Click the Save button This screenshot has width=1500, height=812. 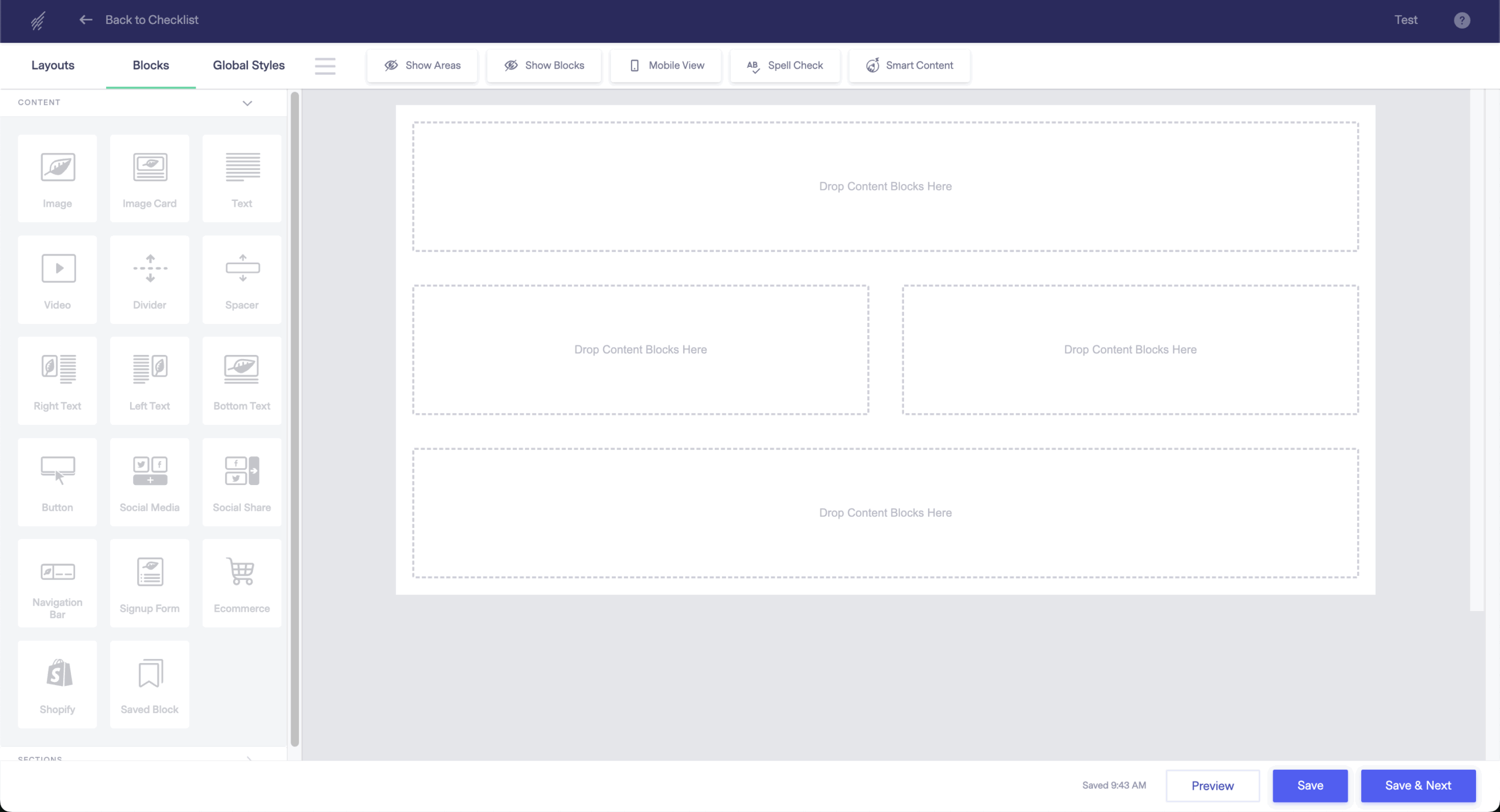point(1310,786)
